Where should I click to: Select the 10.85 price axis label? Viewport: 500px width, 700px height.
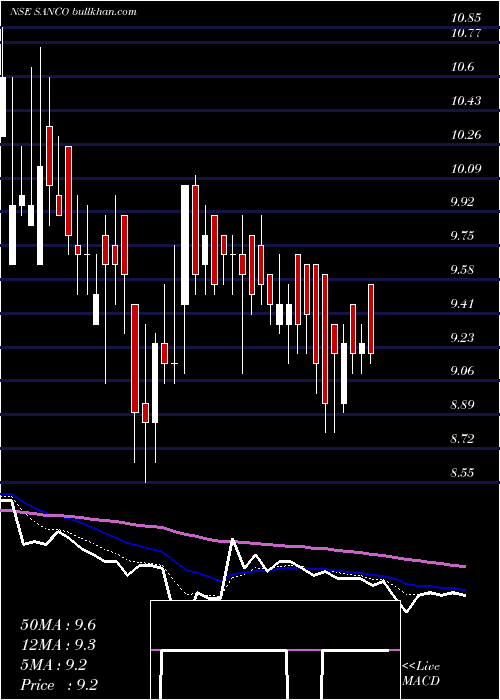coord(466,18)
